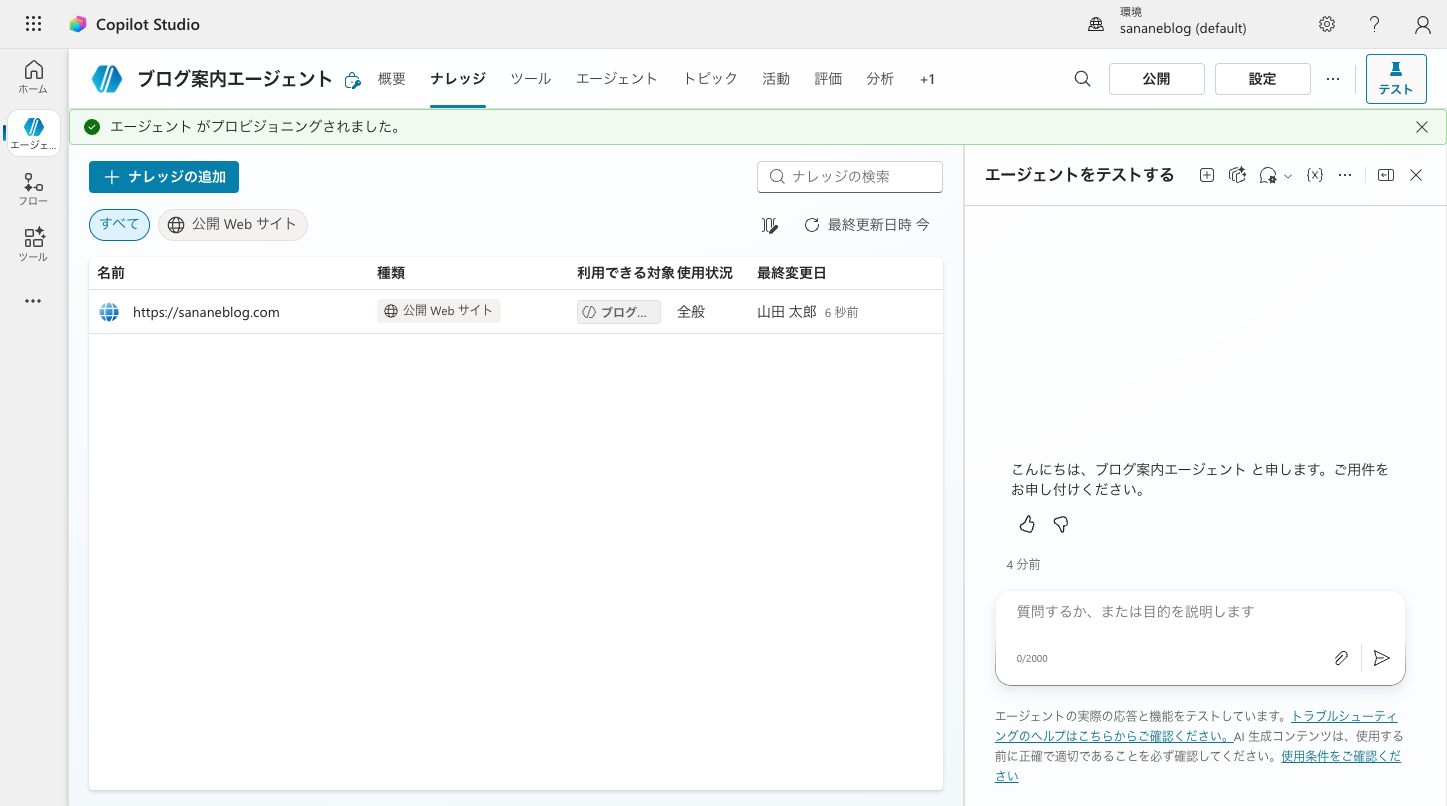The width and height of the screenshot is (1447, 806).
Task: Focus the ナレッジの検索 search field
Action: (x=850, y=177)
